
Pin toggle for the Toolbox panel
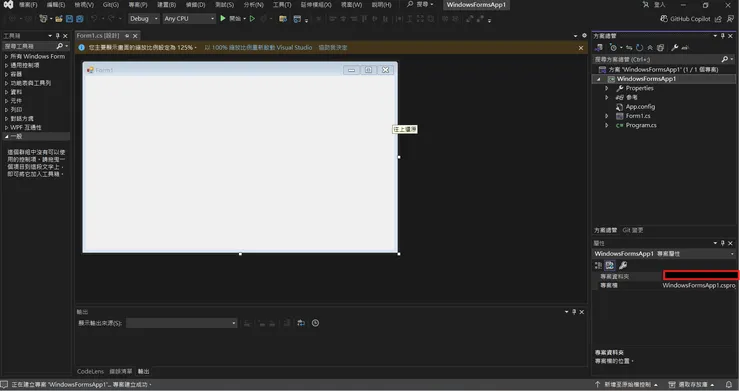pyautogui.click(x=58, y=36)
